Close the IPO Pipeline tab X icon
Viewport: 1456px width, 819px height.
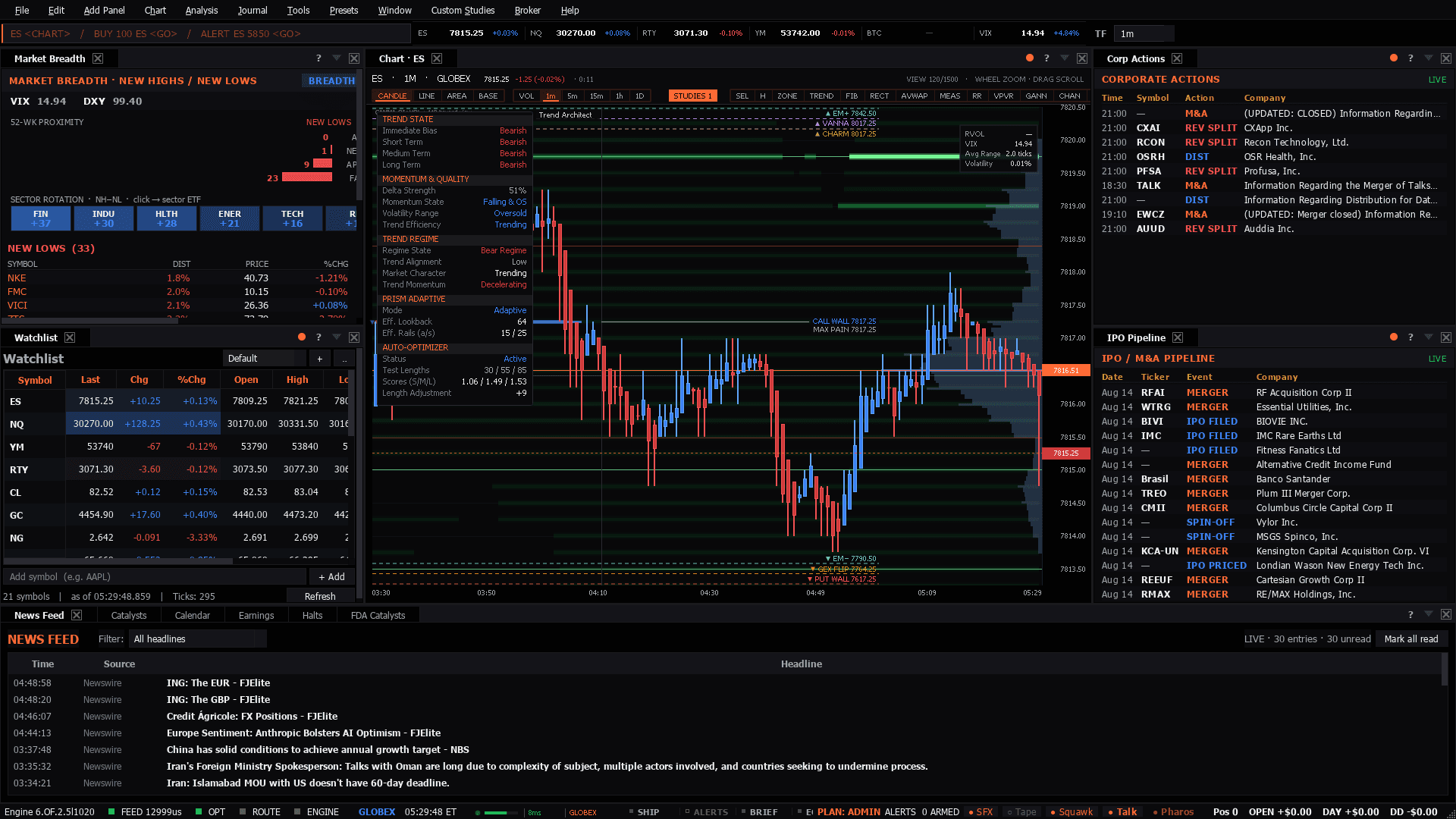(1178, 337)
